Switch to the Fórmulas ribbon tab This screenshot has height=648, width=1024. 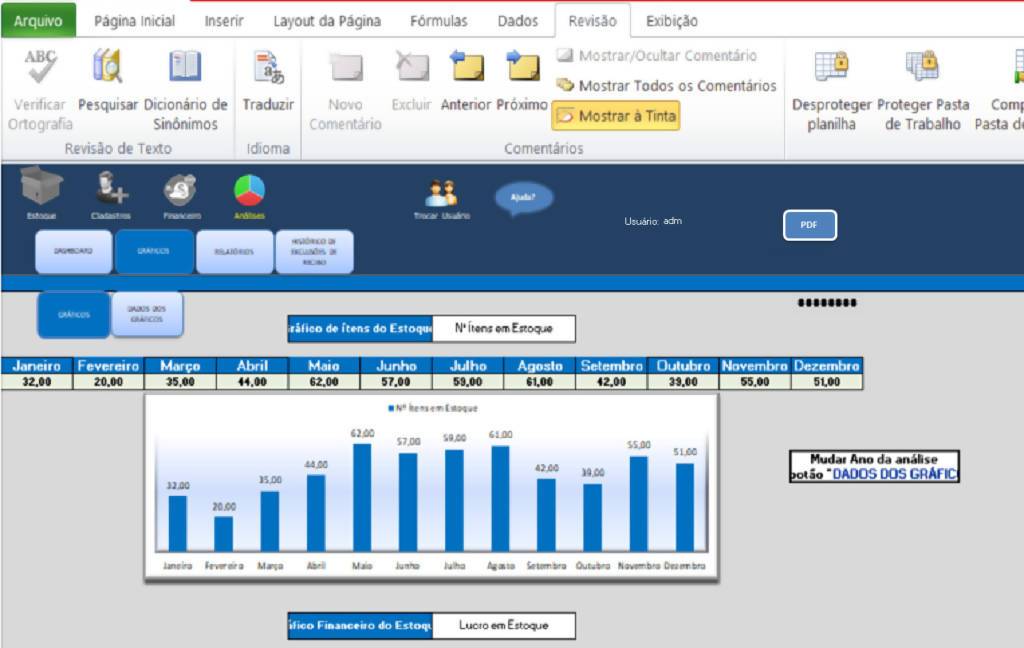coord(441,21)
